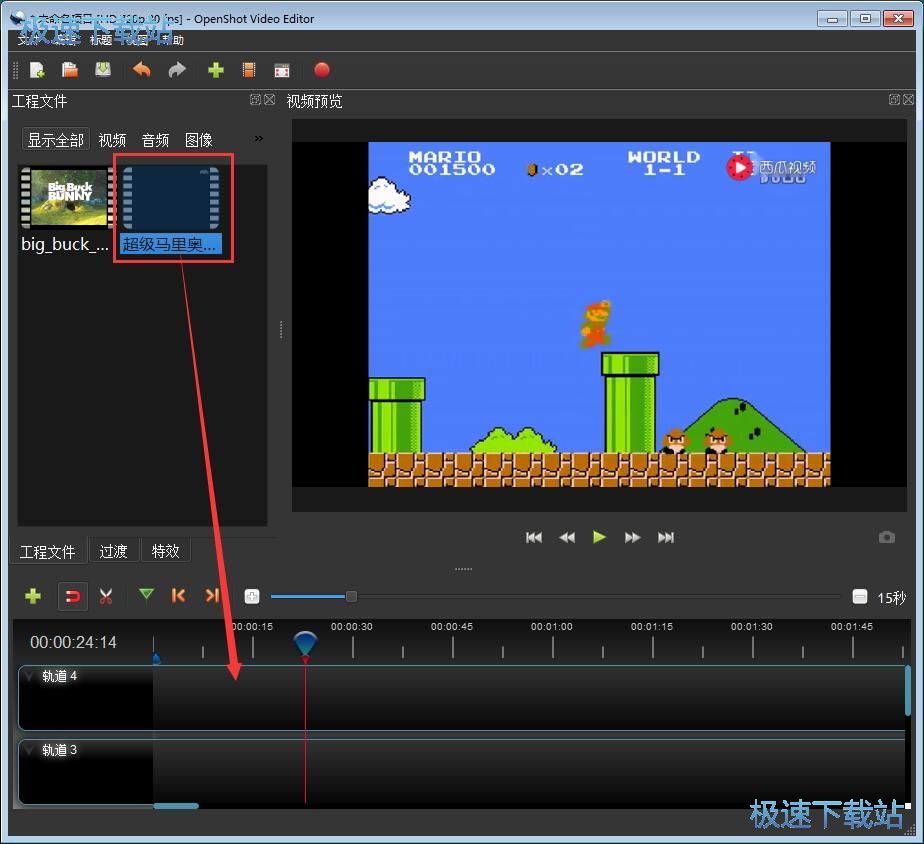Toggle the snapping magnet tool

point(72,596)
